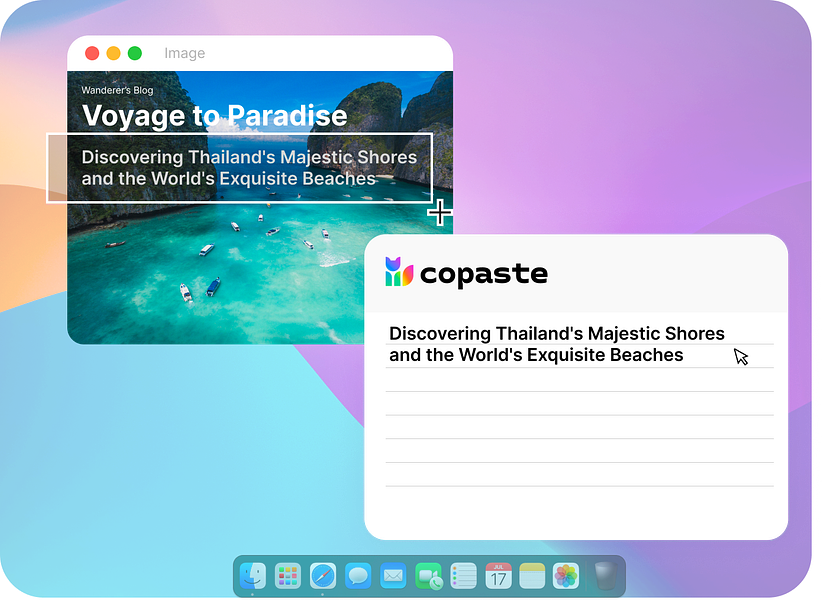Open the Mail app icon
This screenshot has height=600, width=824.
pos(393,576)
